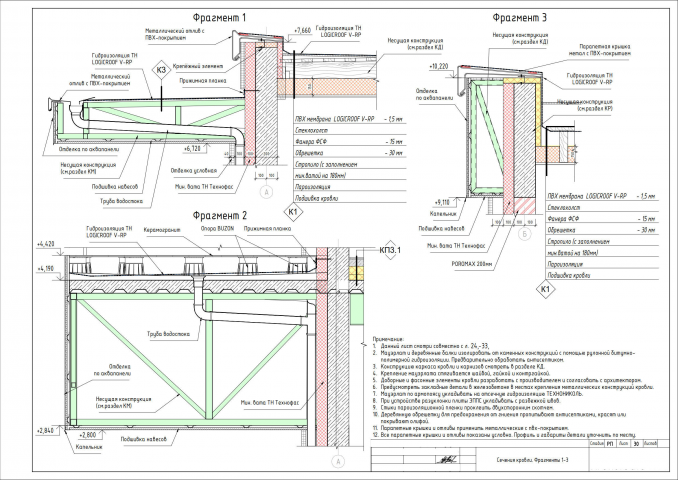The width and height of the screenshot is (678, 480).
Task: Click "Пароизоляция" row in Fragment 3 table
Action: coord(602,264)
